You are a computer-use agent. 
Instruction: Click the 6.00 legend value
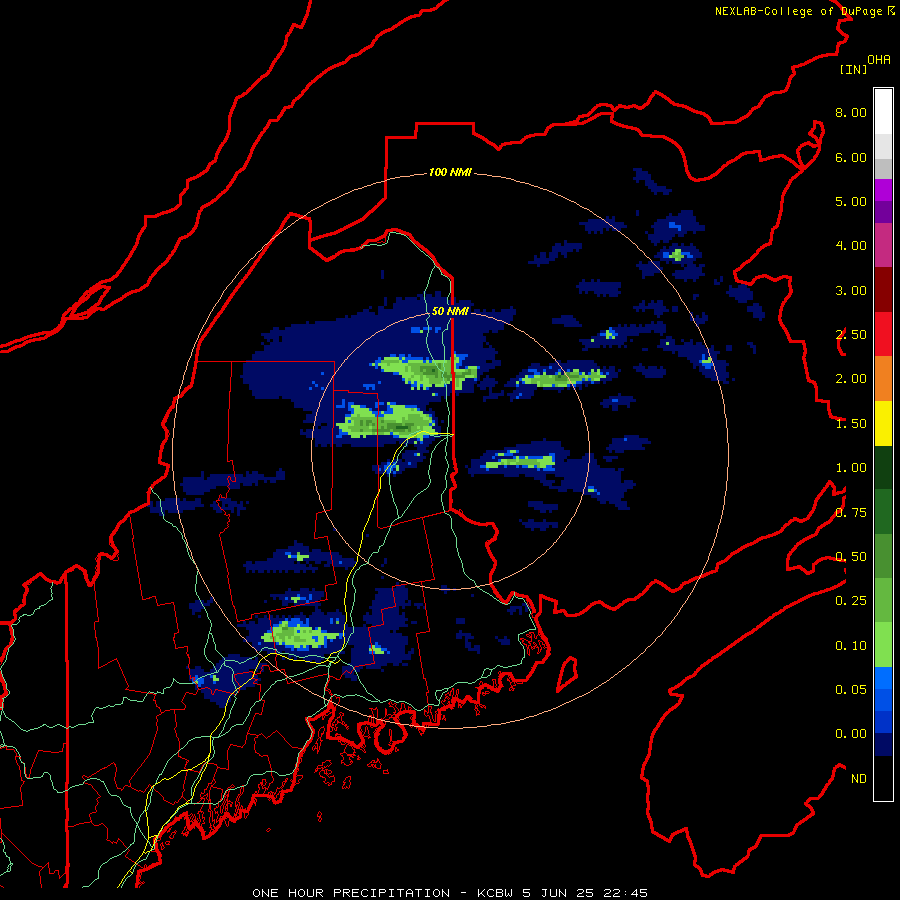tap(851, 157)
